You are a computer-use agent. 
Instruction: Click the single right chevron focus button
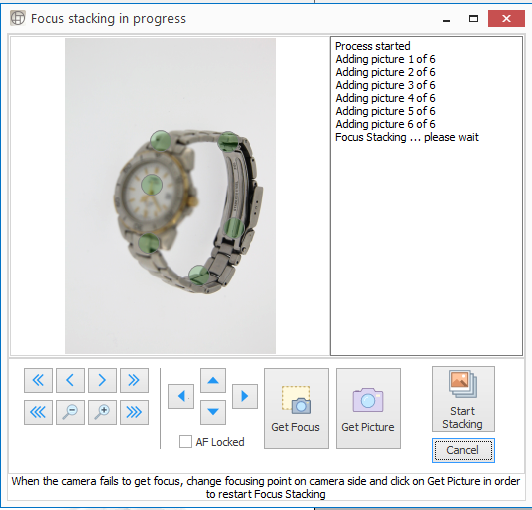(x=102, y=380)
